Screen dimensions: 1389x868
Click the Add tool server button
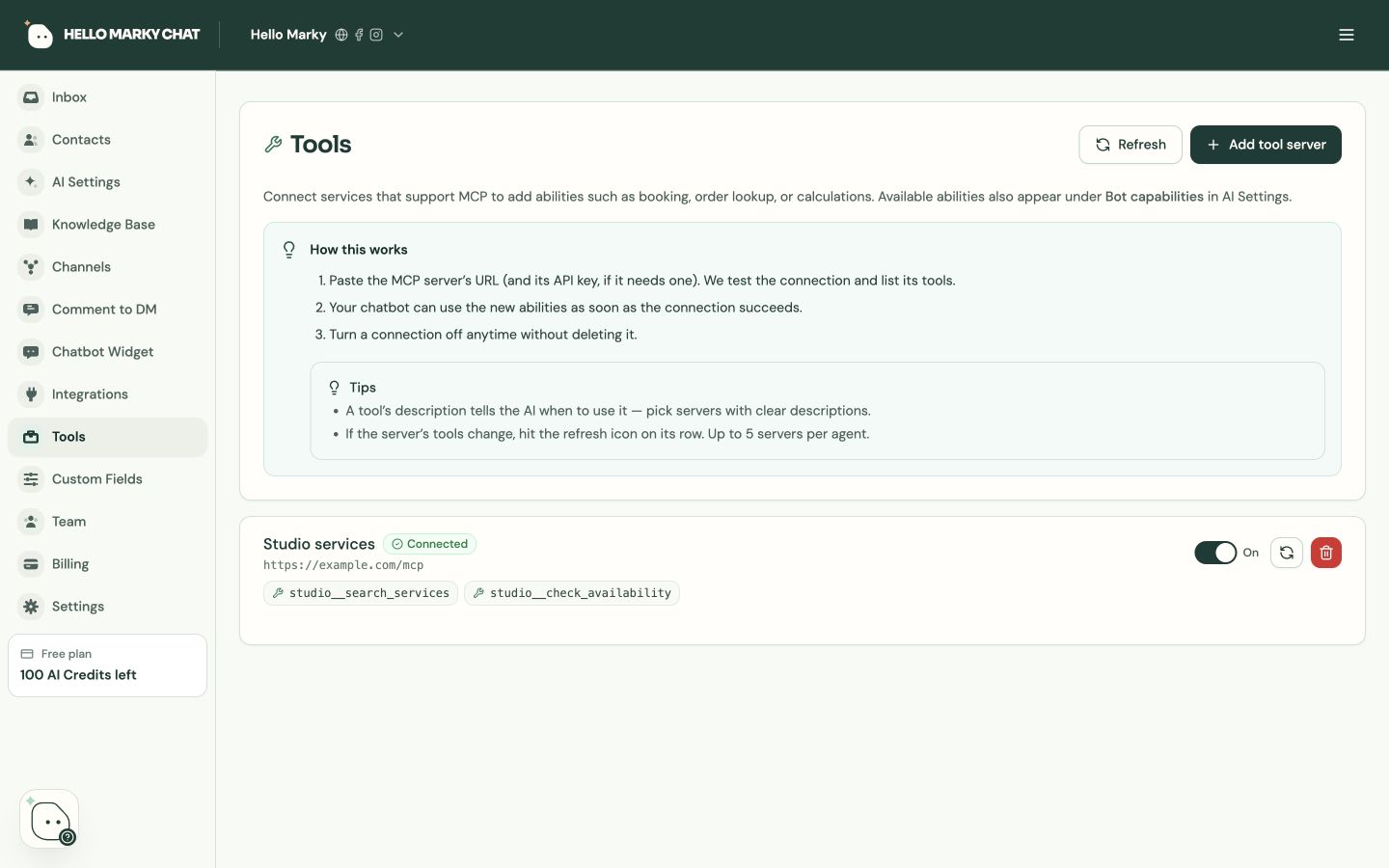1266,145
